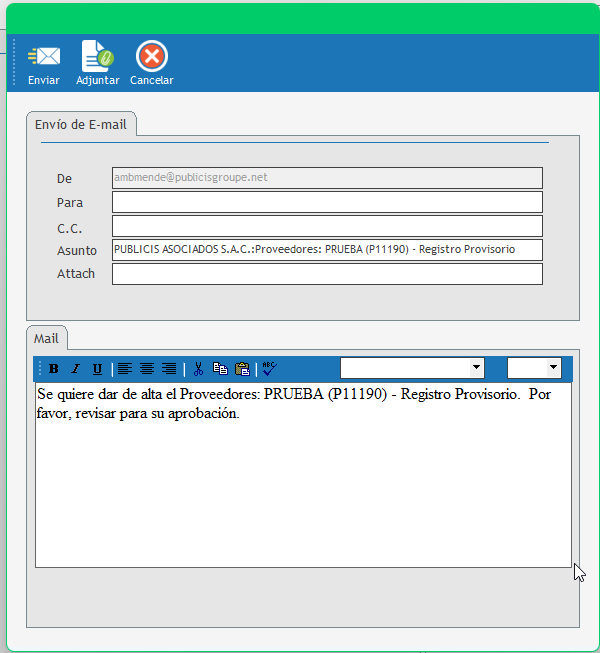The width and height of the screenshot is (600, 653).
Task: Open the font size dropdown
Action: point(553,368)
